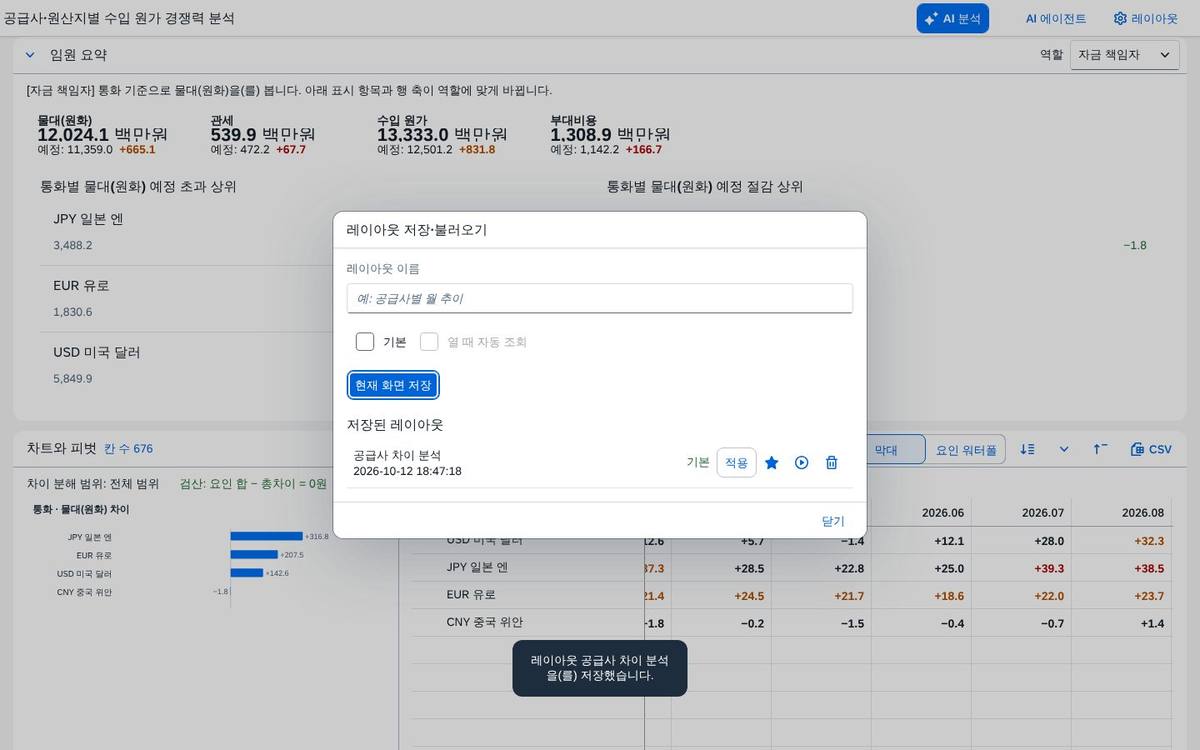Open the AI 에이전트 panel
Image resolution: width=1200 pixels, height=750 pixels.
1055,18
